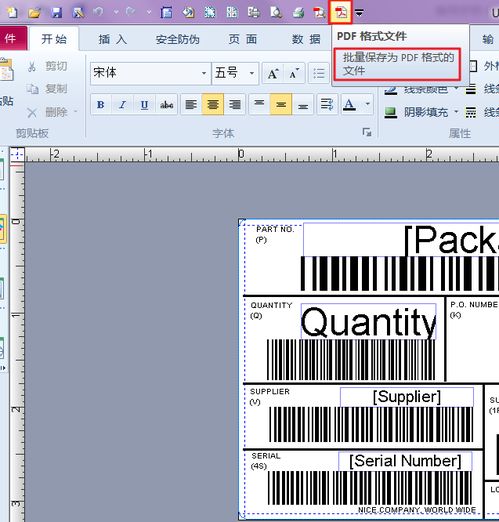Click the NICE COMPANY, WORLD WIDE text
Viewport: 499px width, 522px height.
pos(417,510)
